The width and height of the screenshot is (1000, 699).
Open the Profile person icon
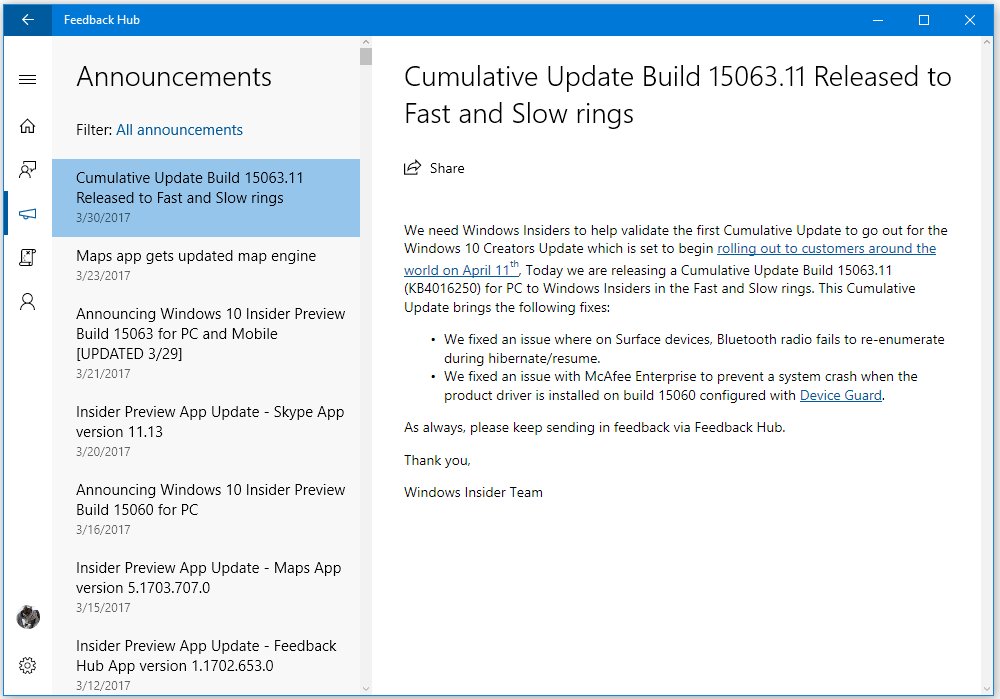[x=27, y=301]
